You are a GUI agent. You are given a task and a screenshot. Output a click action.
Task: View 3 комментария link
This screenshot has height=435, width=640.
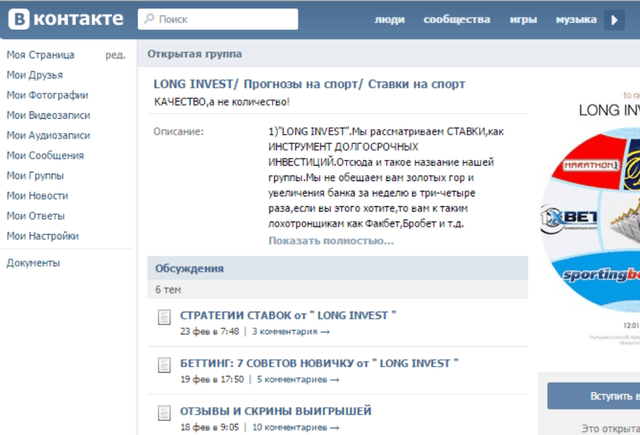tap(291, 332)
